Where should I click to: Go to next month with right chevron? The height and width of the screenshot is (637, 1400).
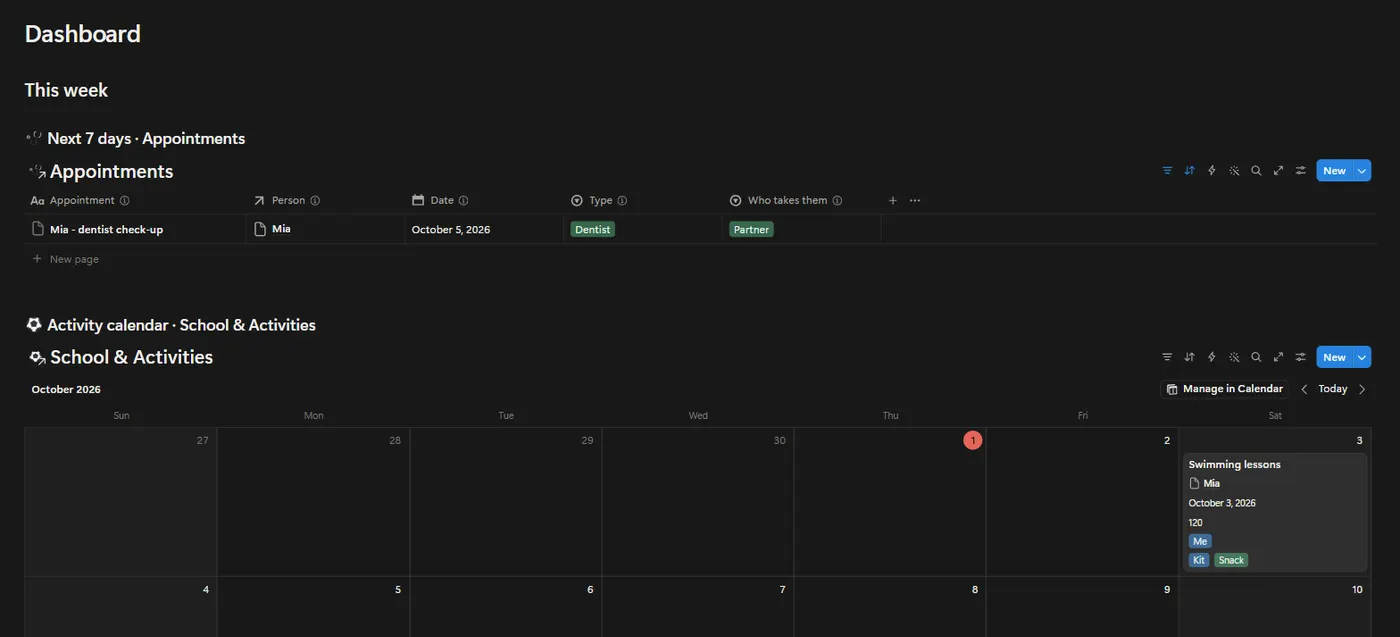click(x=1362, y=389)
